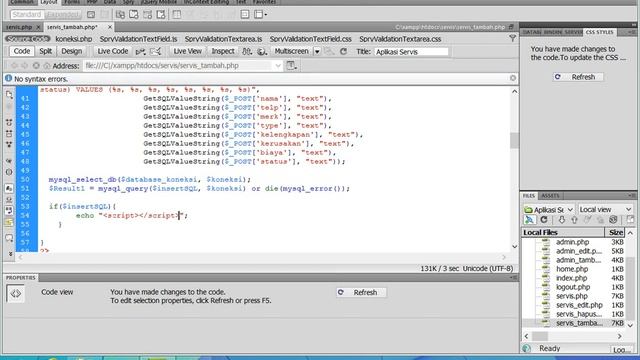Open Frames dropdown in Layout bar
Image resolution: width=640 pixels, height=360 pixels.
click(260, 15)
